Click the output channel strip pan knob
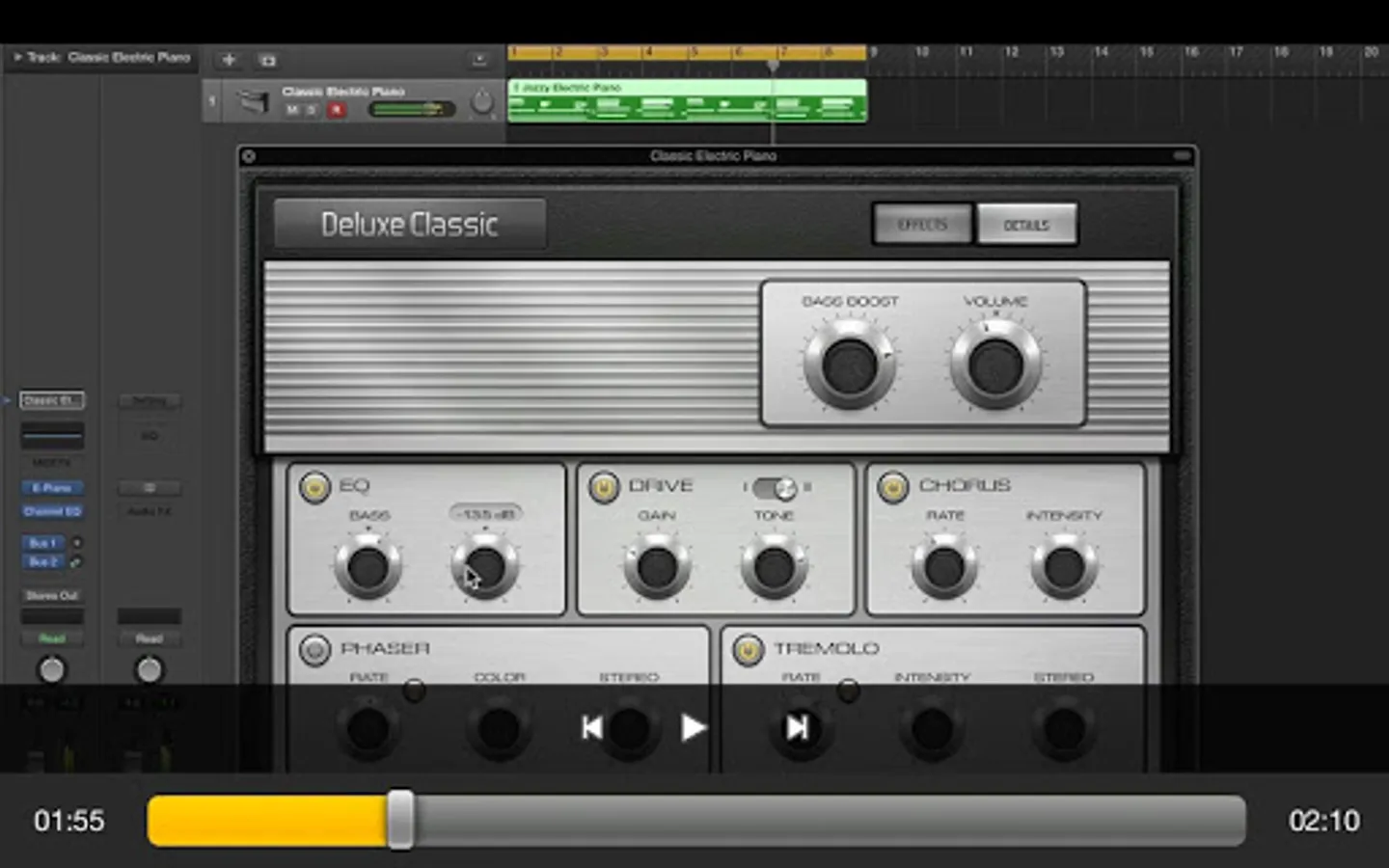Viewport: 1389px width, 868px height. pyautogui.click(x=149, y=669)
